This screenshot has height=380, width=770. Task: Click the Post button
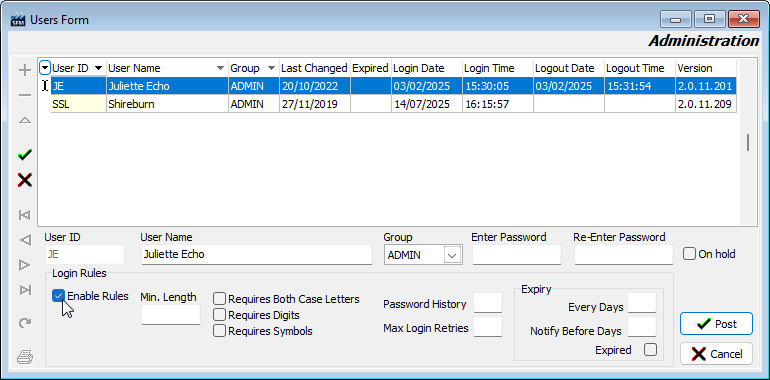[716, 324]
